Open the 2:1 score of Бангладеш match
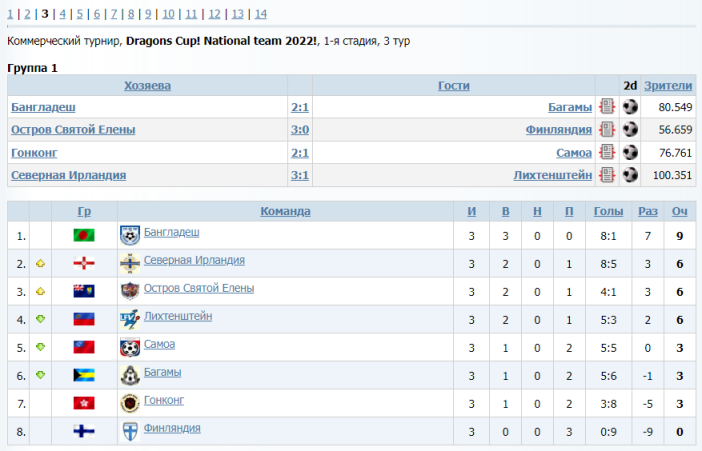This screenshot has width=702, height=451. click(x=299, y=107)
